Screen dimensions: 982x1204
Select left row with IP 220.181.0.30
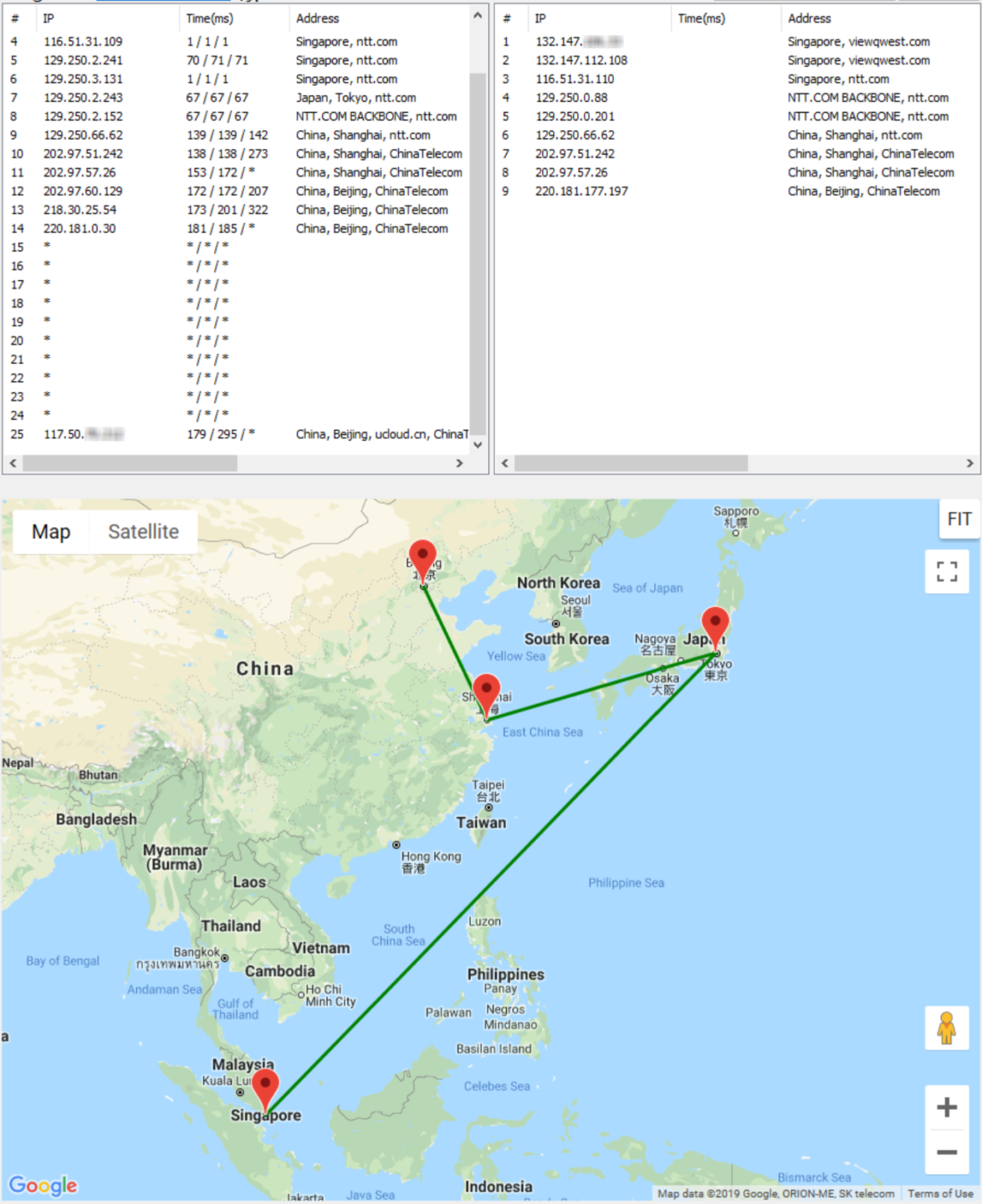click(x=237, y=228)
